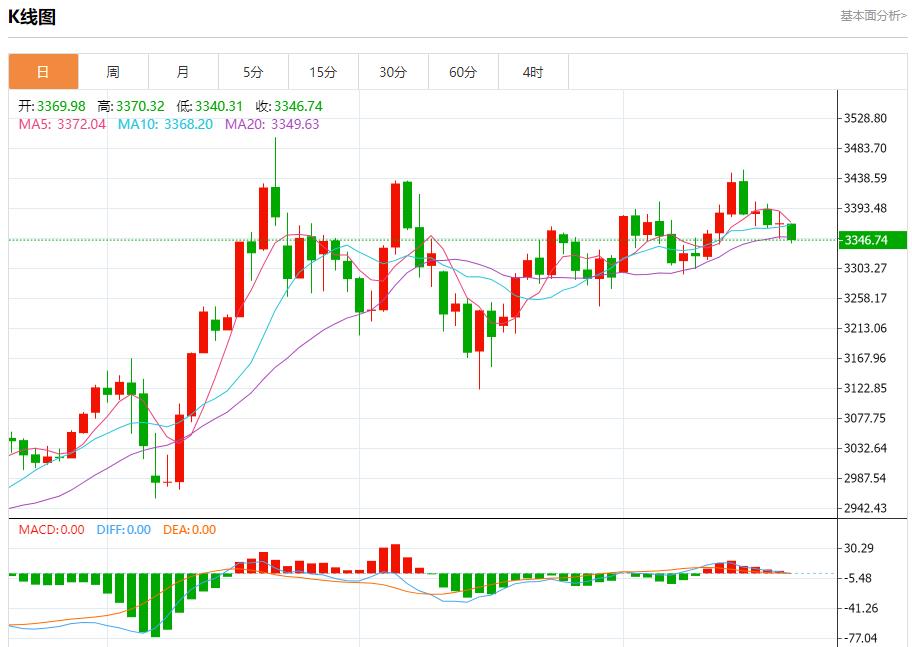Select the 日 daily chart tab
The image size is (912, 647).
(x=43, y=72)
